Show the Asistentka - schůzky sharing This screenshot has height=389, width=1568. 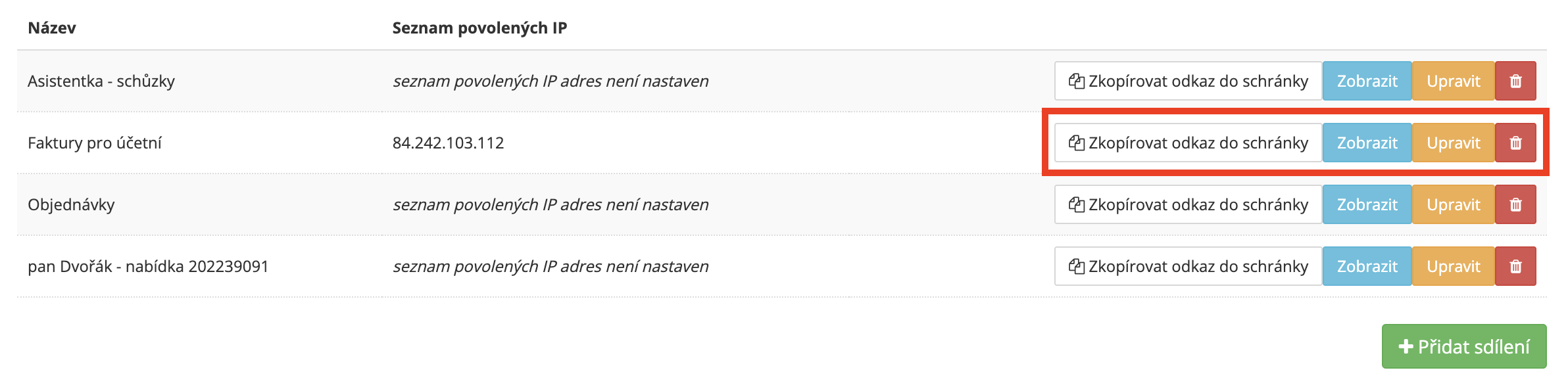pos(1367,81)
